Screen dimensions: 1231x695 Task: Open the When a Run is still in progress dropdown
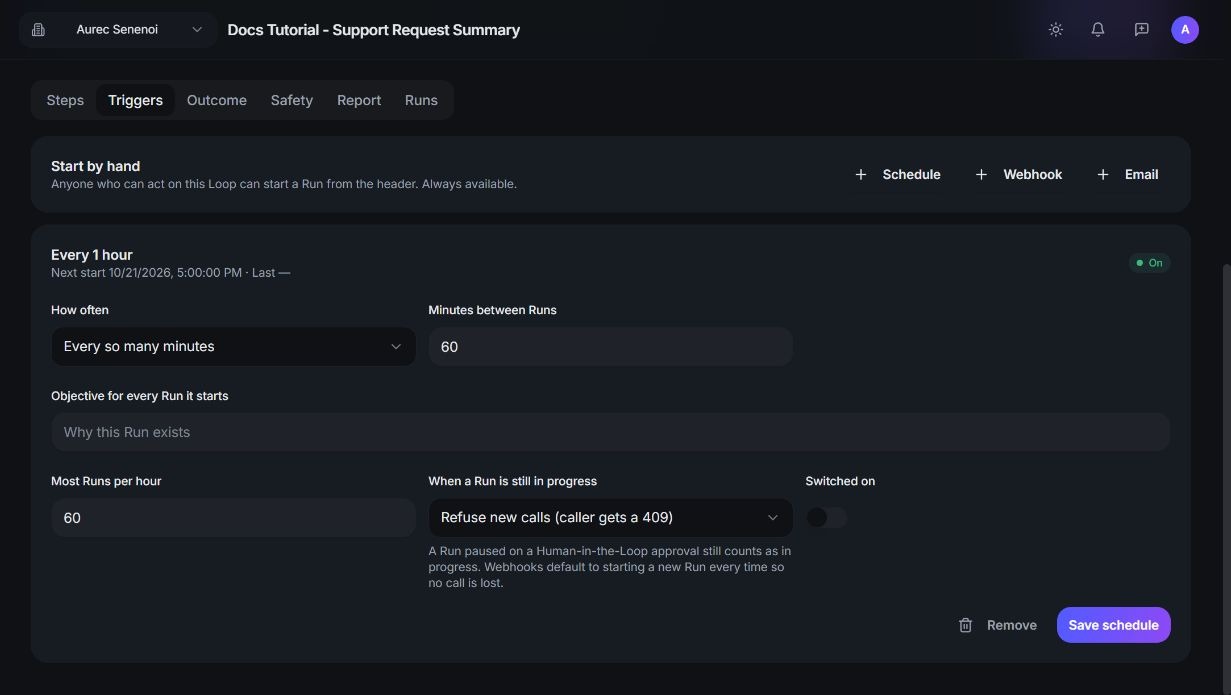click(x=610, y=517)
